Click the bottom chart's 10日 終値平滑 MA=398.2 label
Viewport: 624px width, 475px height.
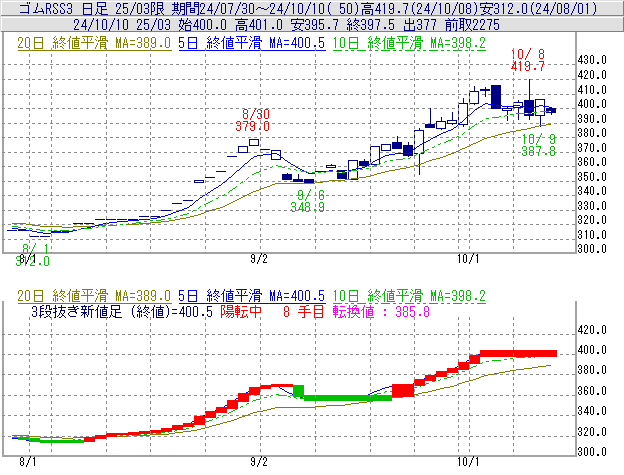409,296
